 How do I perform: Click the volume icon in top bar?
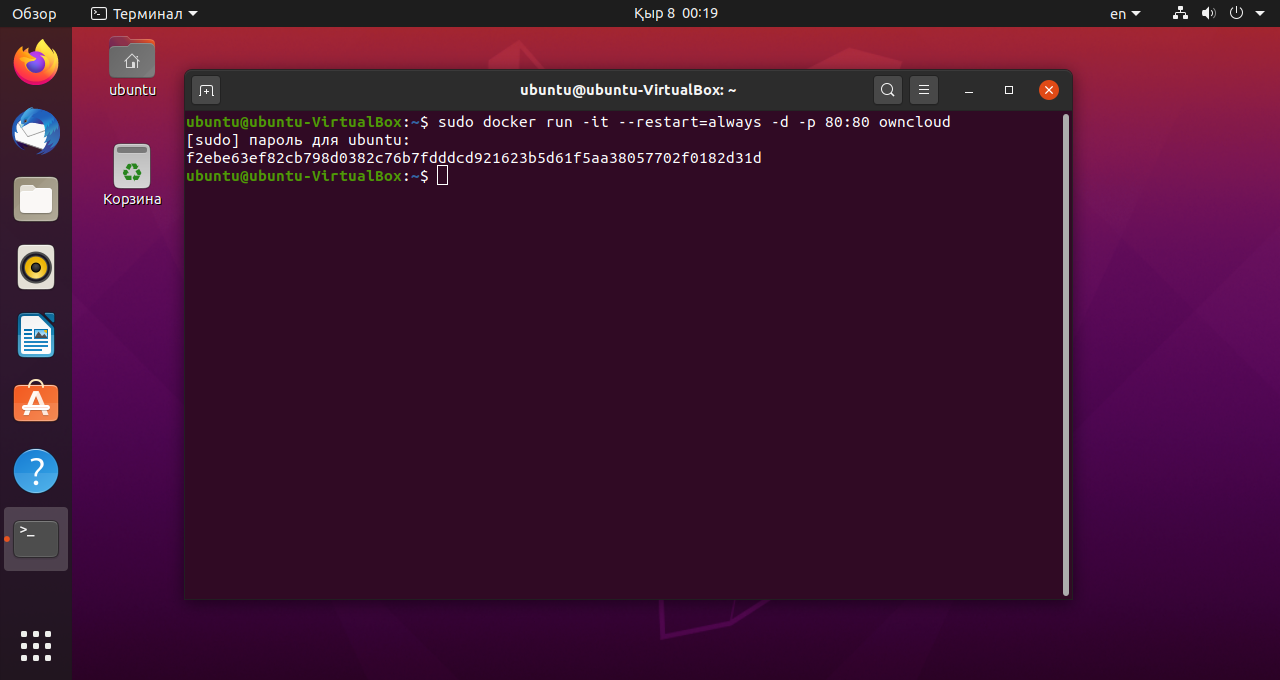click(1208, 14)
